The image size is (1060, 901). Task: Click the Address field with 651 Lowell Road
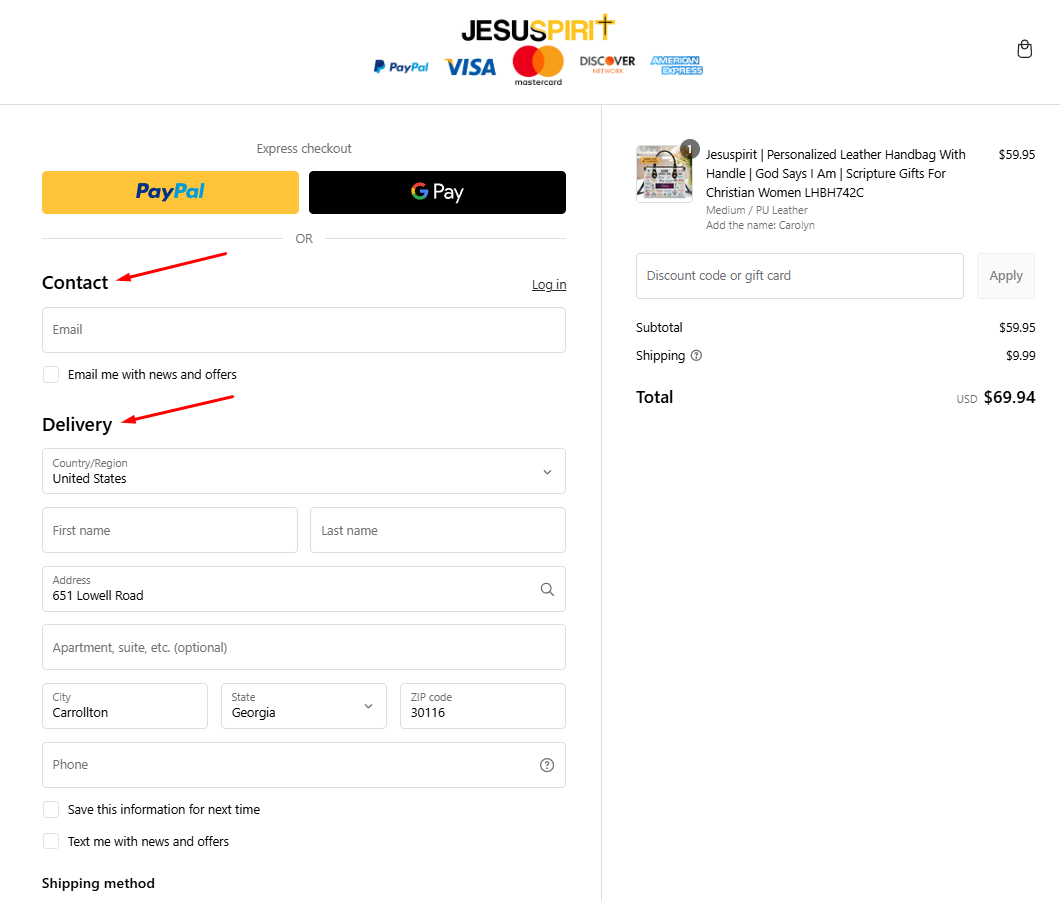(x=304, y=589)
